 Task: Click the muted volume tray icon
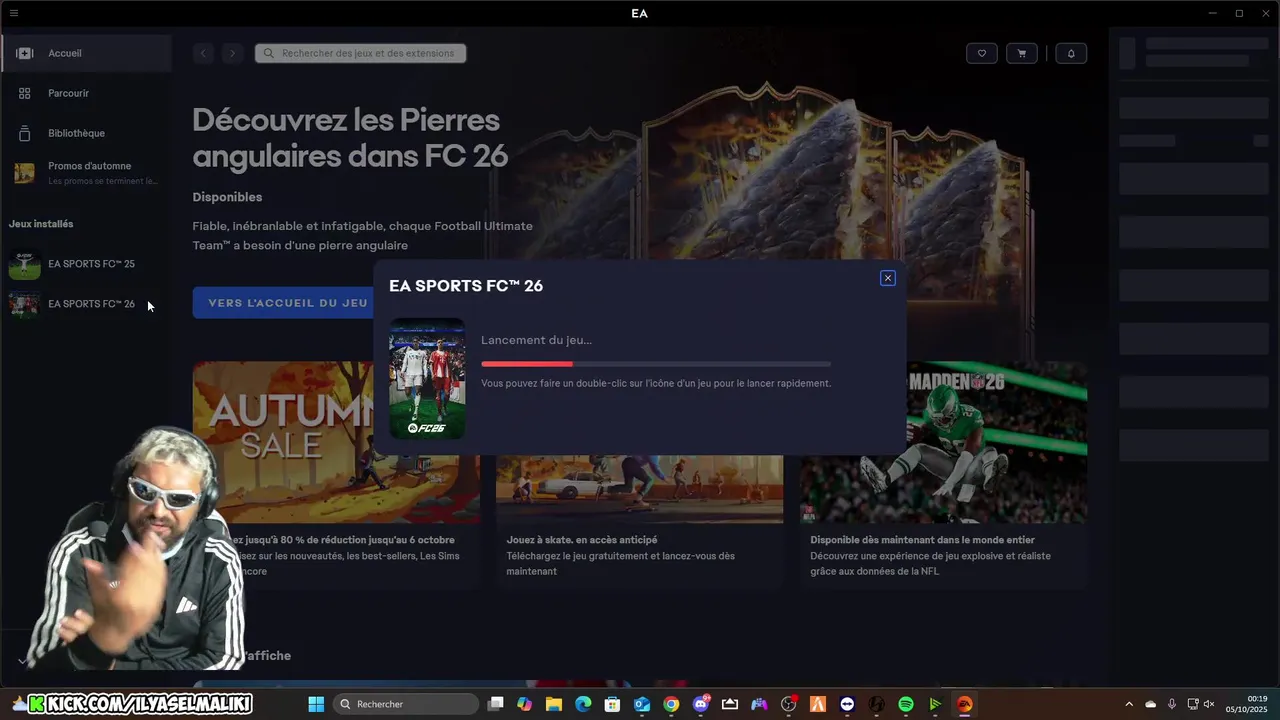pyautogui.click(x=1209, y=704)
